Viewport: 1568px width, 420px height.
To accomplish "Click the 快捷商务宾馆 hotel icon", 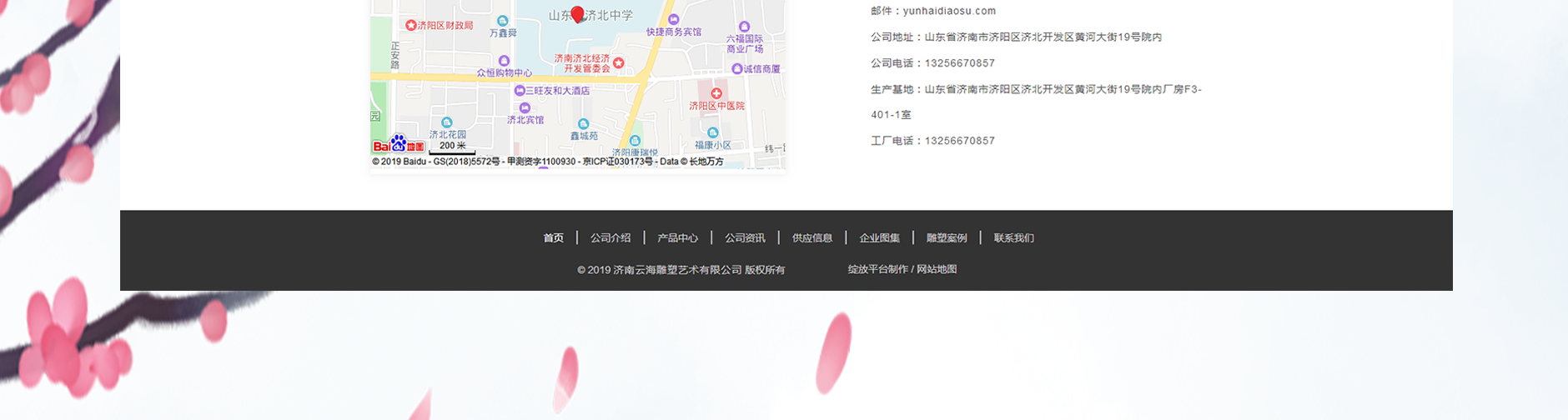I will click(x=674, y=19).
